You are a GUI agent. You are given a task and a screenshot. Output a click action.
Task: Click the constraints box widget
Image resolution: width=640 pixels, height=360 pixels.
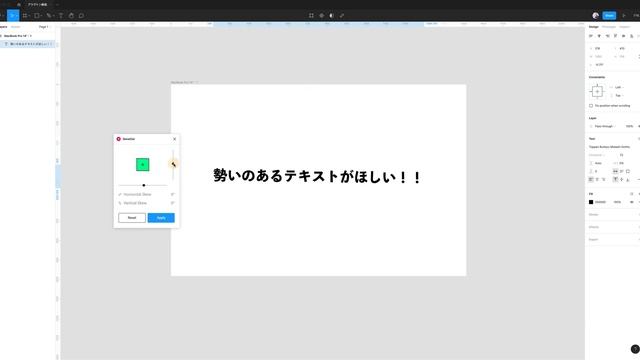tap(597, 91)
